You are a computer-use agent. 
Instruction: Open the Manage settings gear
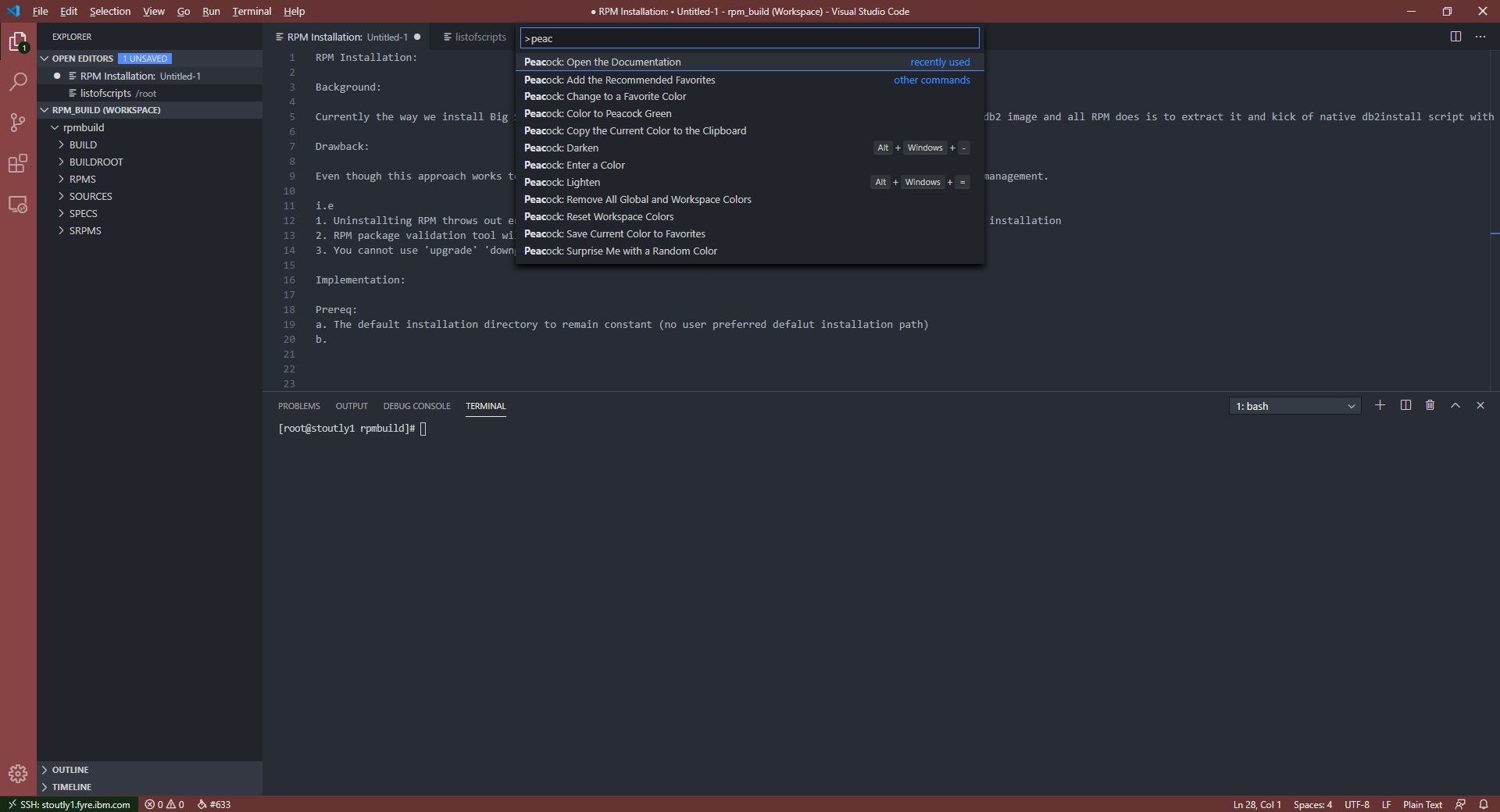[x=17, y=775]
